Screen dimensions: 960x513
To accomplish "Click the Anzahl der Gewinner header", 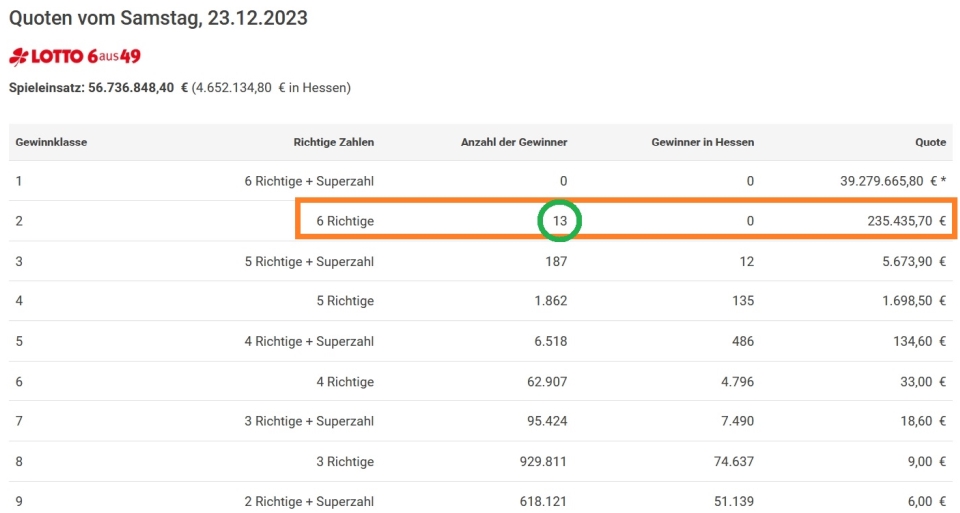I will tap(514, 142).
